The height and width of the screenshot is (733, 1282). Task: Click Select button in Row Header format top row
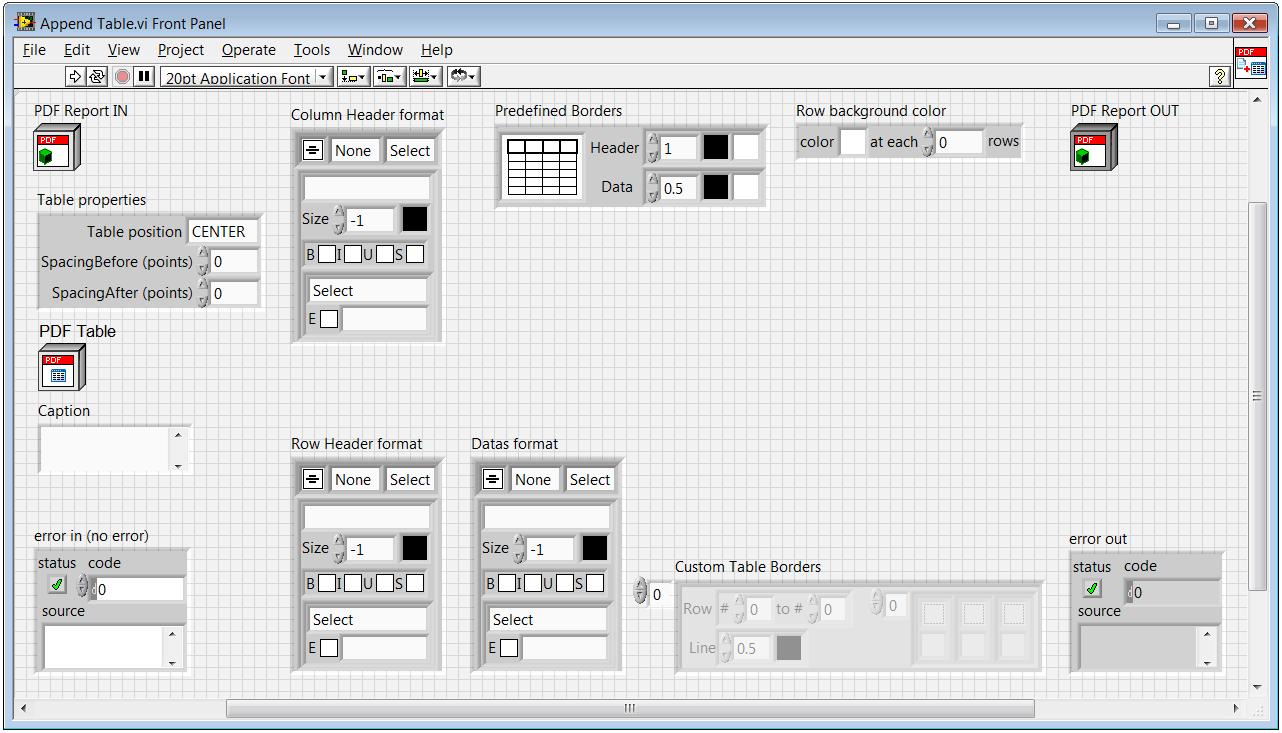(x=409, y=480)
